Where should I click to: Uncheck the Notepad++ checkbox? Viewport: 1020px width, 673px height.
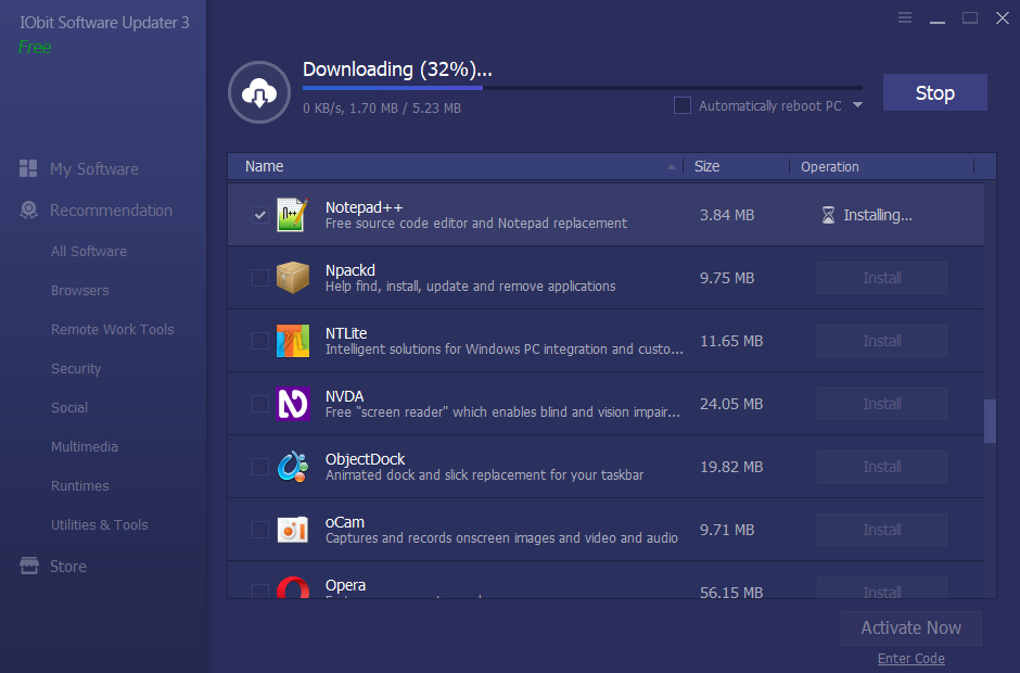[260, 215]
